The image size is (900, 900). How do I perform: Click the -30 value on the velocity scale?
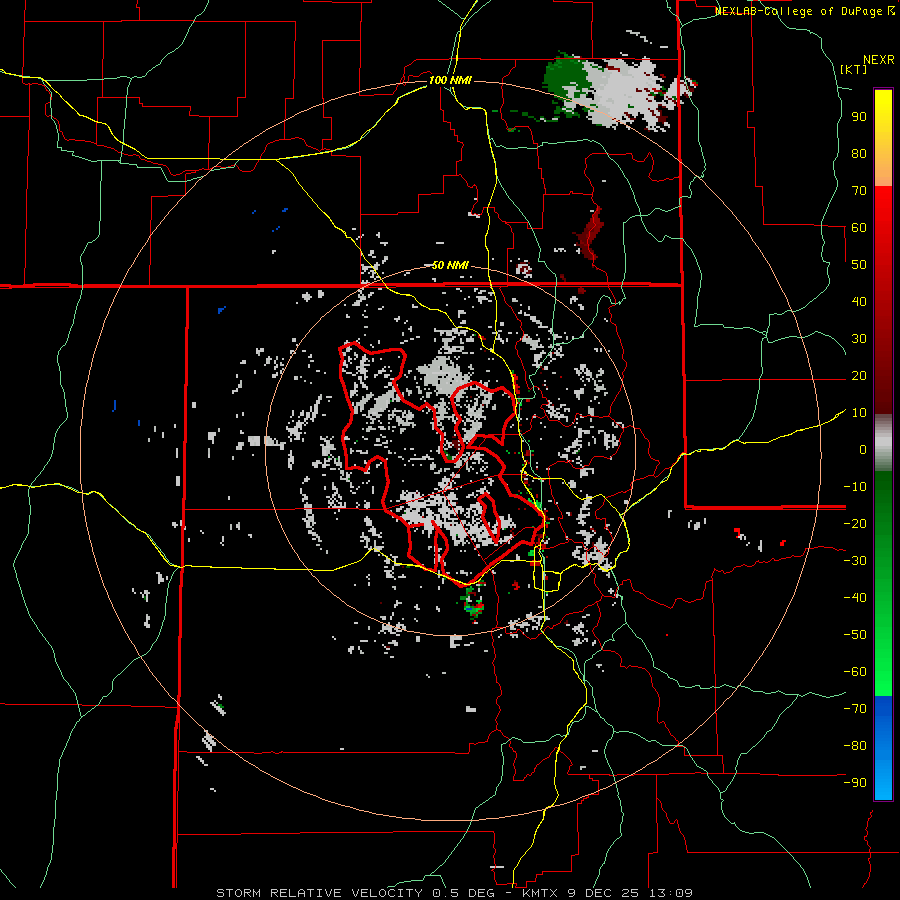pos(855,561)
